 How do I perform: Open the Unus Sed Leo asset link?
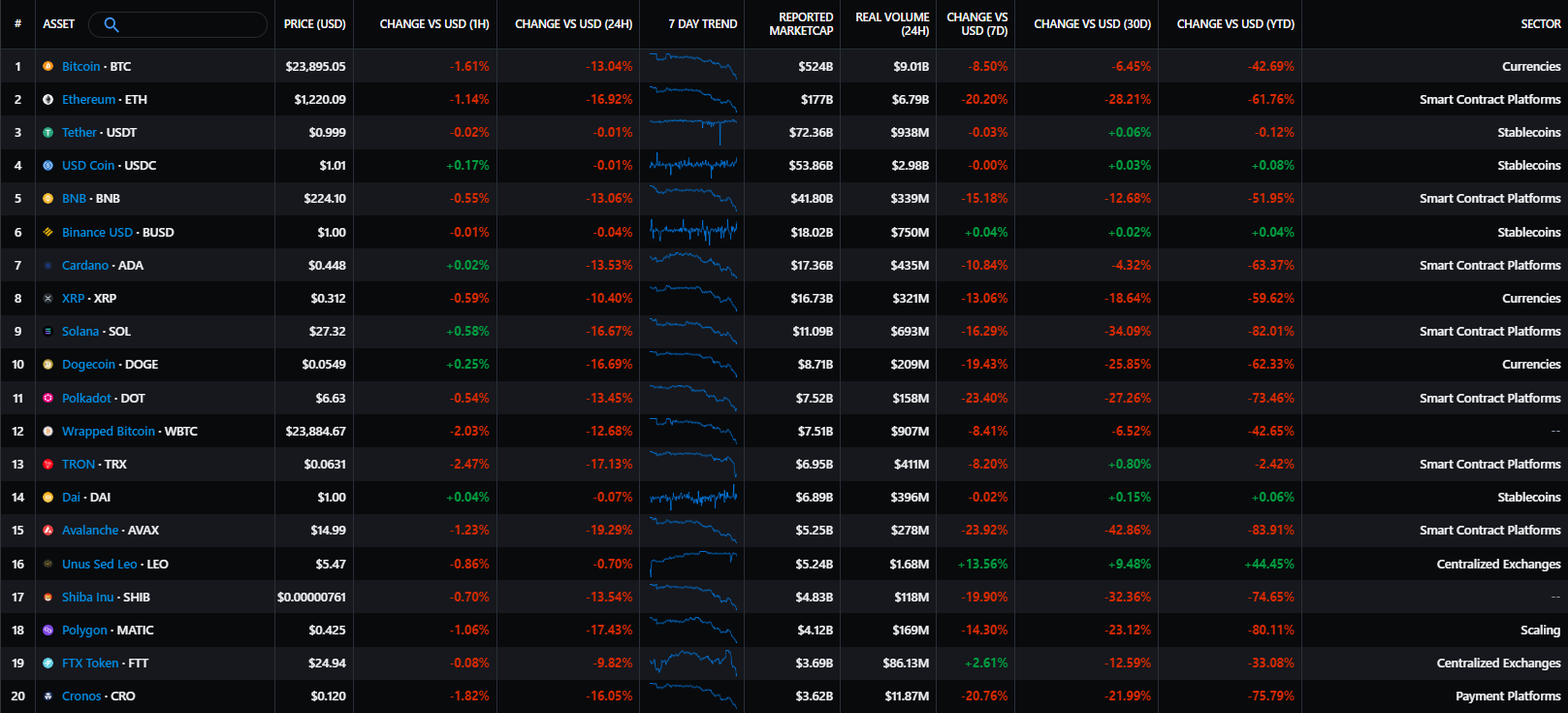coord(100,565)
